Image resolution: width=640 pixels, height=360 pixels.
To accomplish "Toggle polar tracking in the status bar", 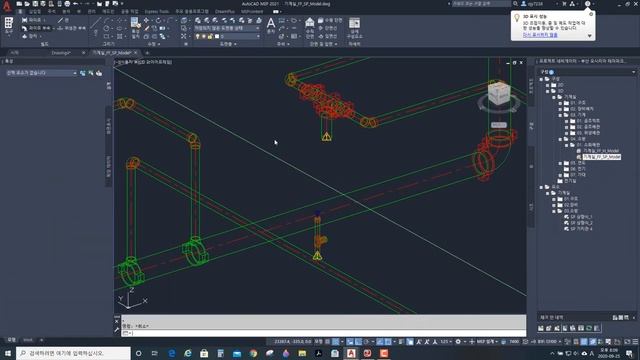I will click(366, 342).
